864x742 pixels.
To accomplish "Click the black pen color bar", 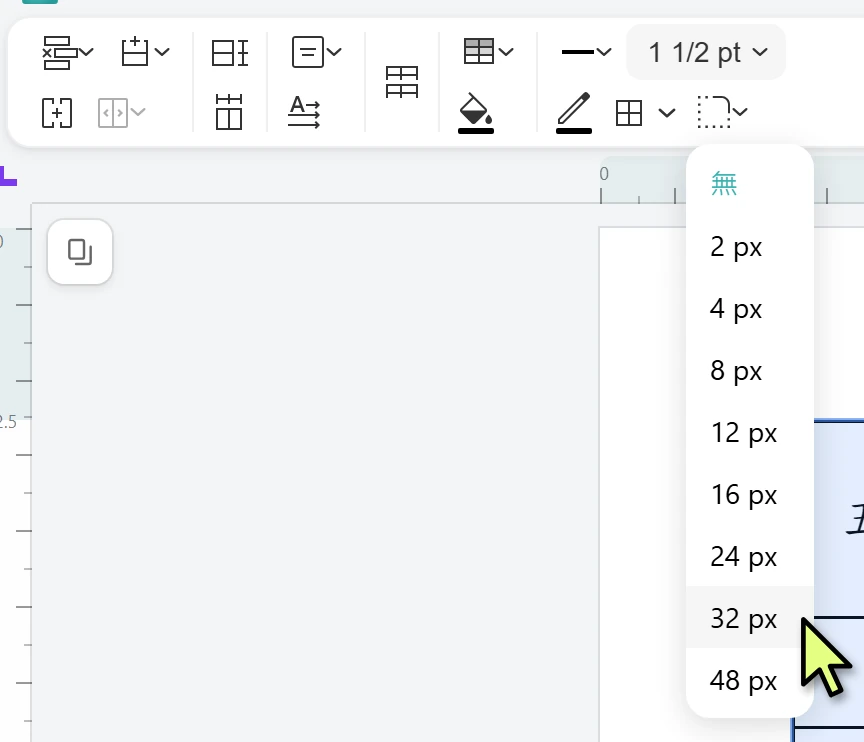I will pos(574,131).
